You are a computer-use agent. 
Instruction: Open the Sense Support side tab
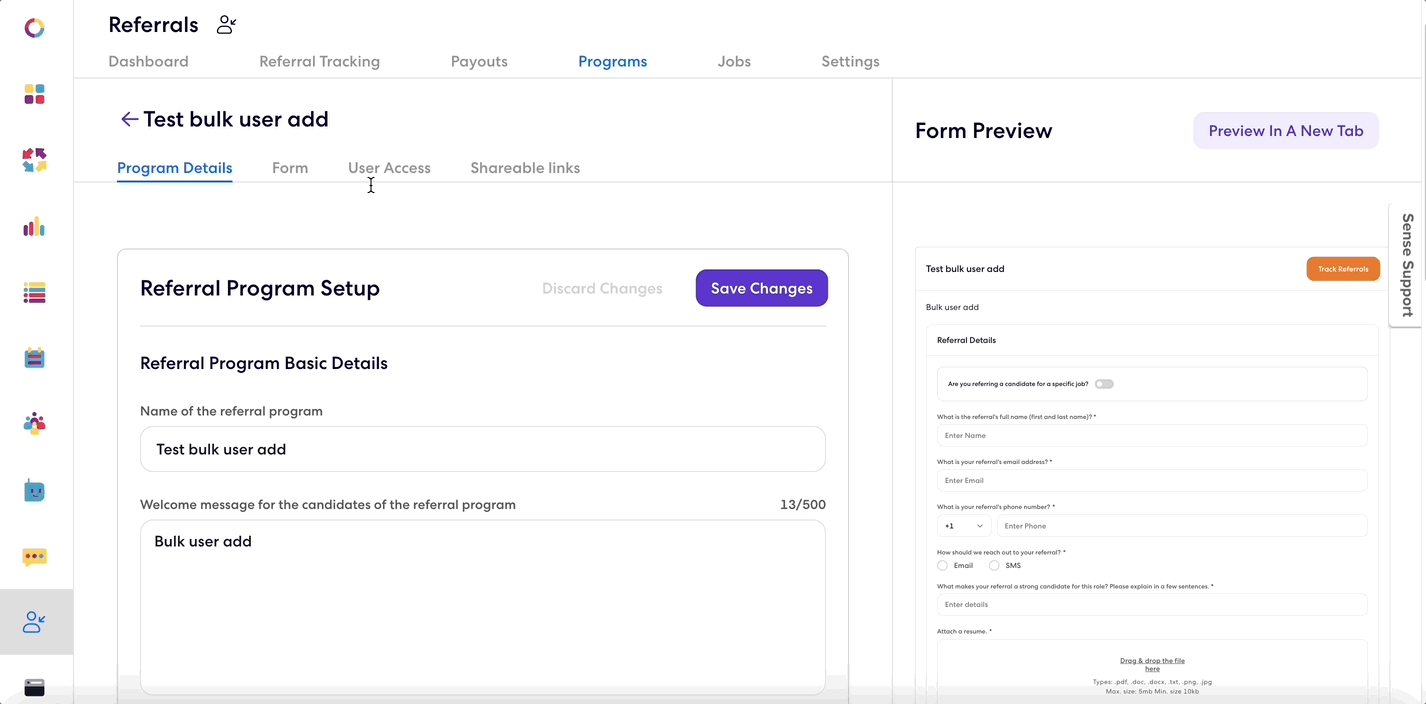(1406, 265)
